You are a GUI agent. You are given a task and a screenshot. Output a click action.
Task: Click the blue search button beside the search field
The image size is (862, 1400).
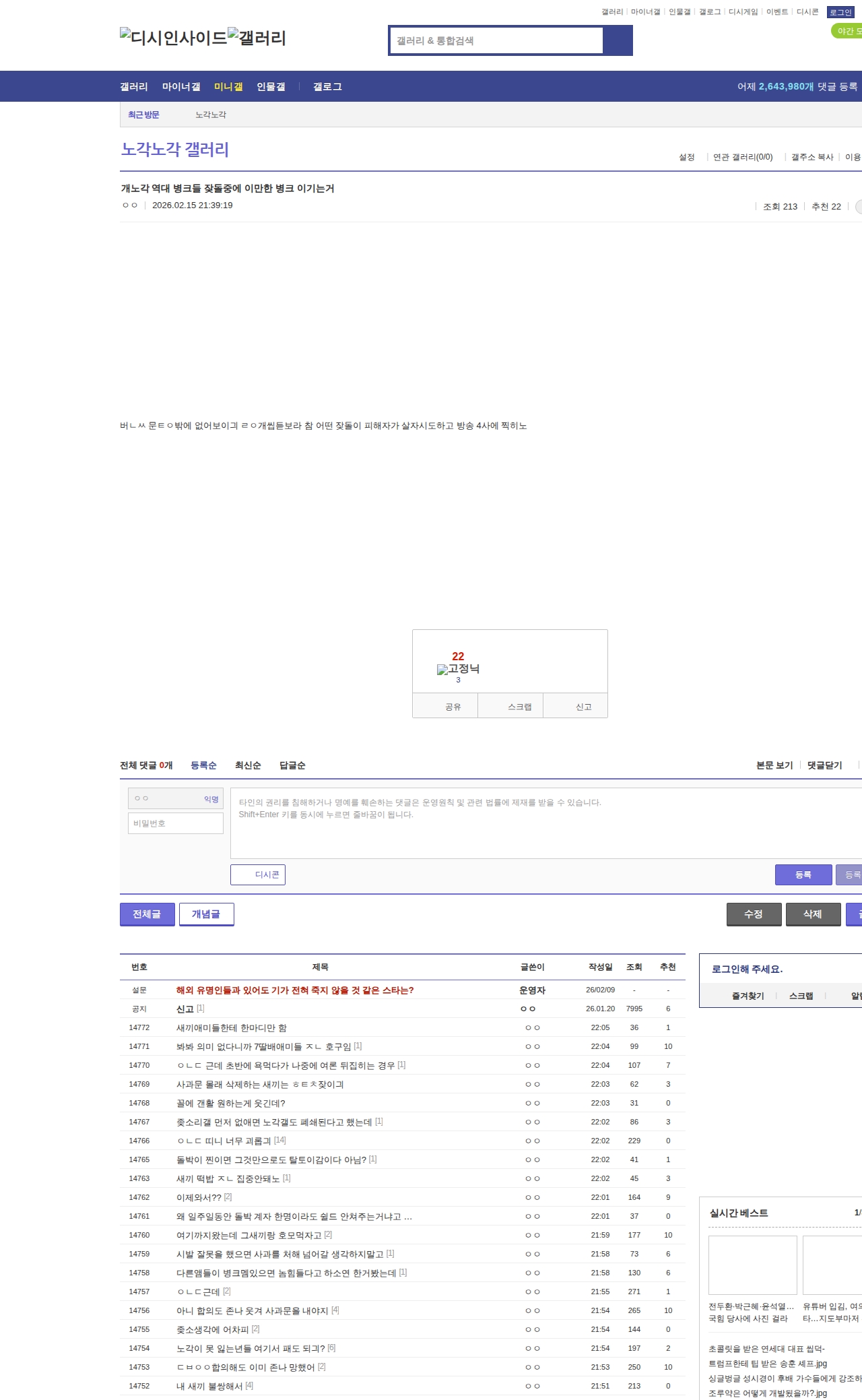click(618, 40)
